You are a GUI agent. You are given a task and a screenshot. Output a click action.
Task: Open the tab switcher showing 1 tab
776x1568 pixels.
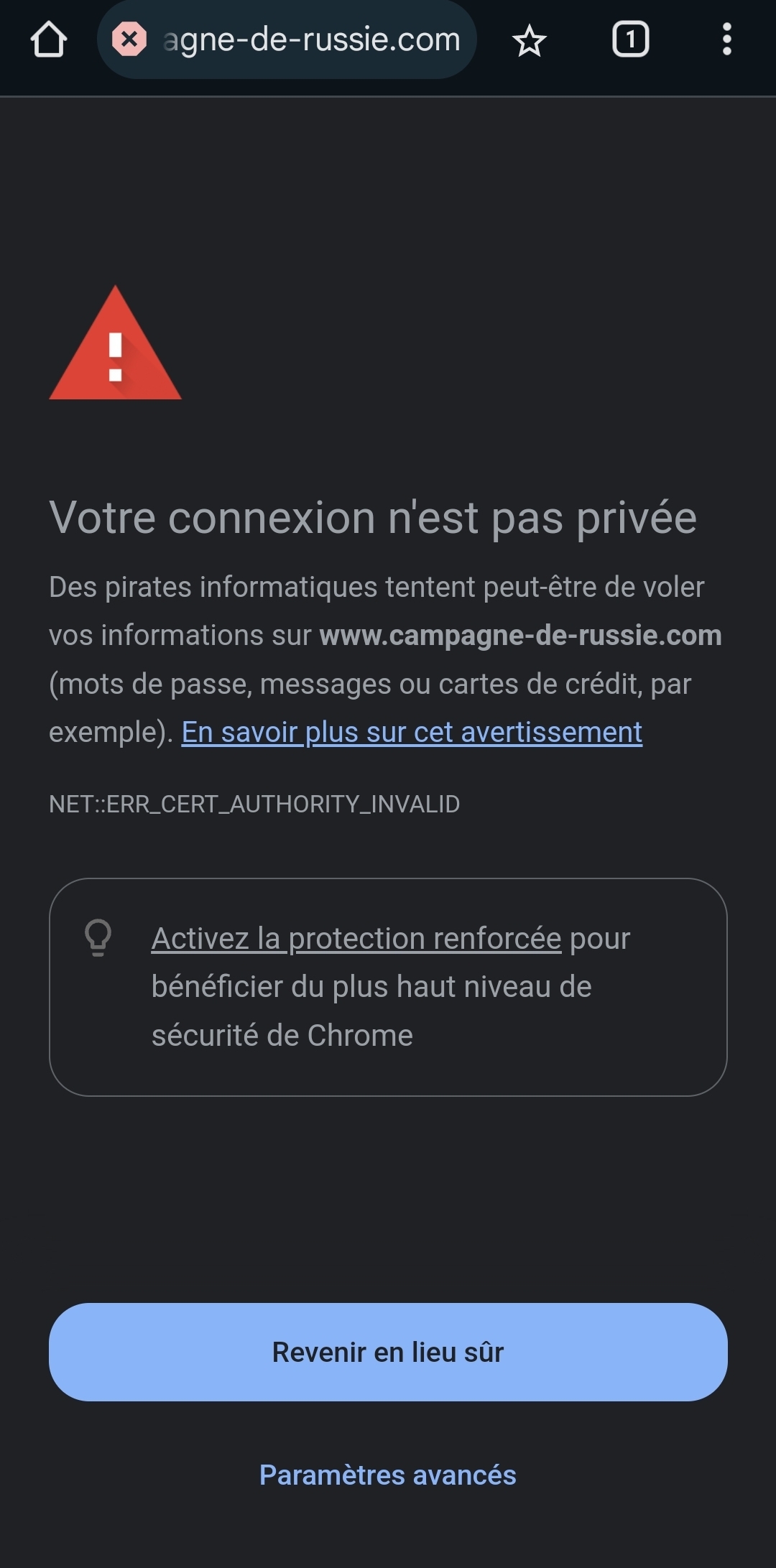pos(630,40)
